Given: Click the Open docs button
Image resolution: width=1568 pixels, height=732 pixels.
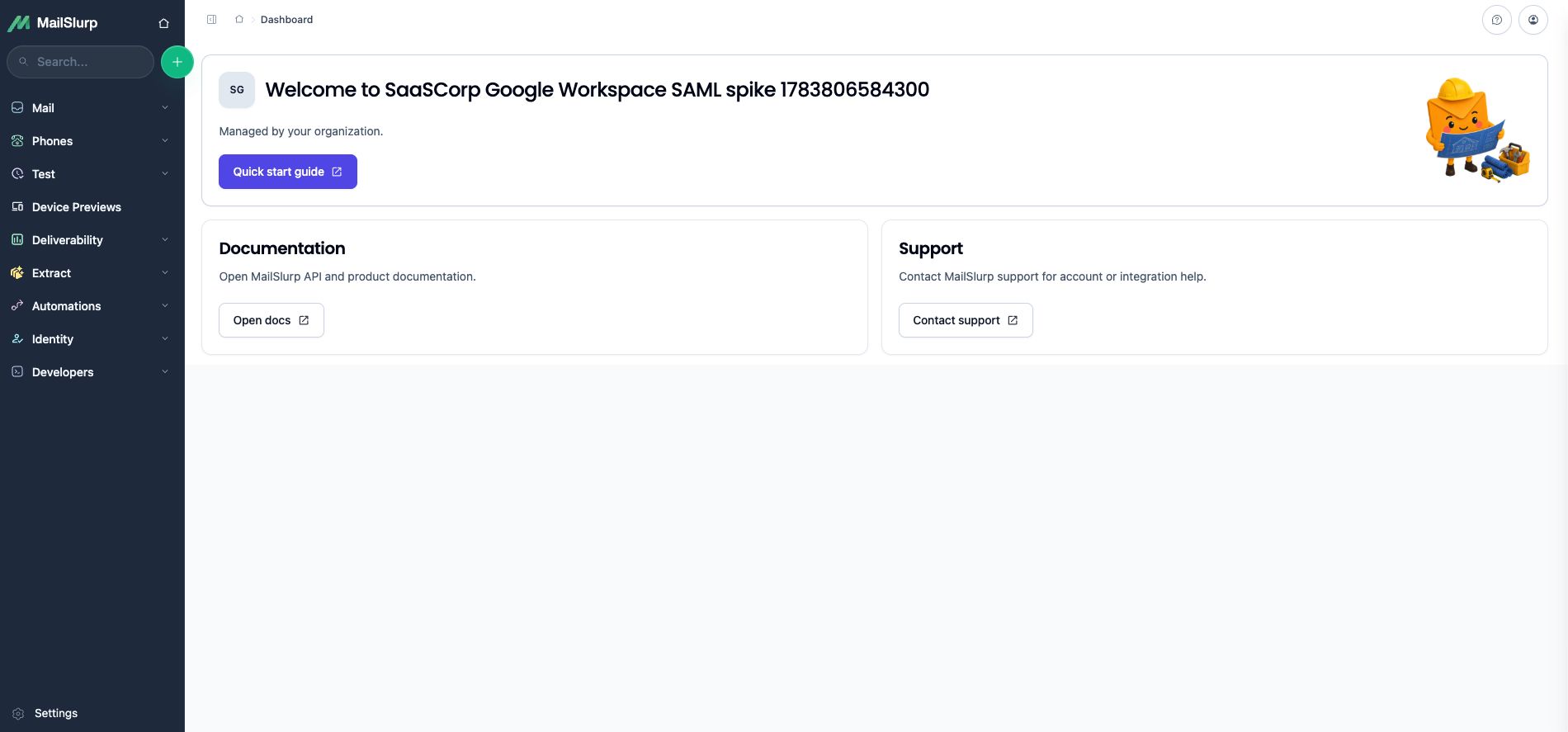Looking at the screenshot, I should [x=272, y=320].
